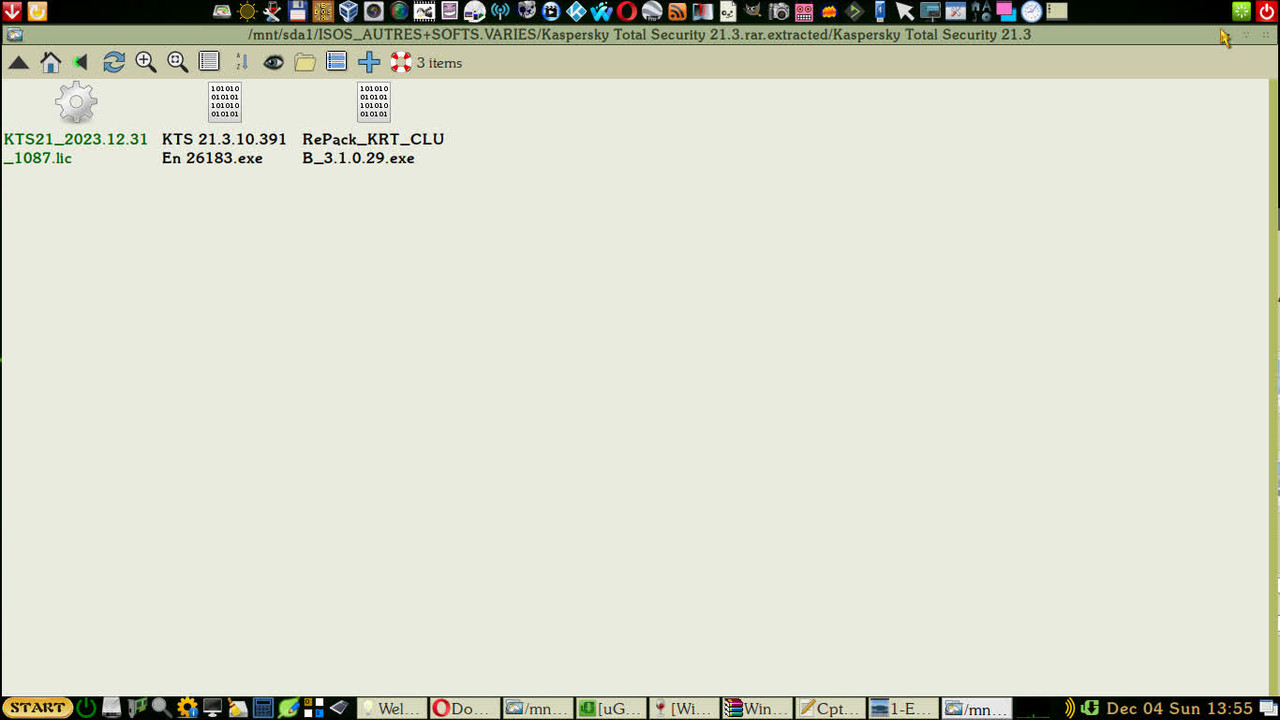Switch to the '[uG…' taskbar window

point(610,708)
